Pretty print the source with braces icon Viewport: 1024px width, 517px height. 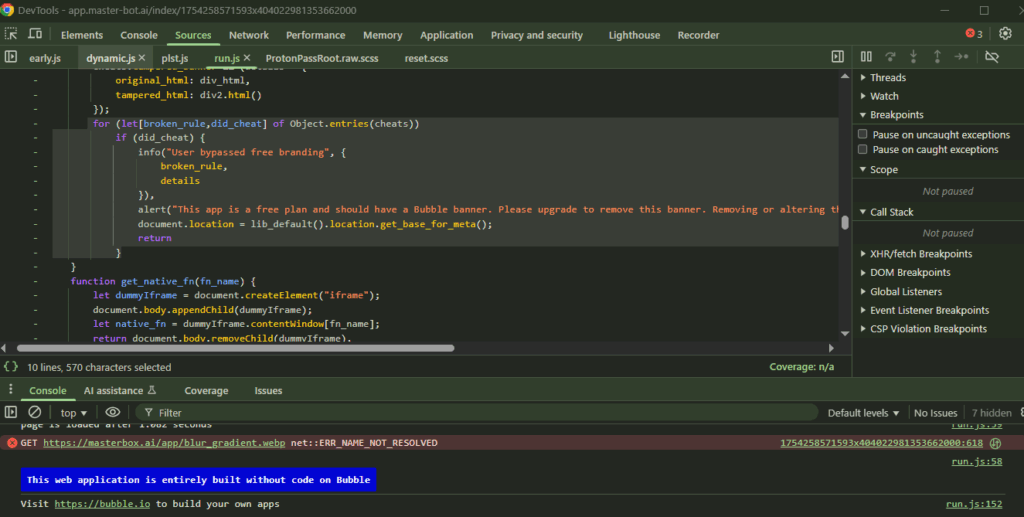[x=11, y=367]
